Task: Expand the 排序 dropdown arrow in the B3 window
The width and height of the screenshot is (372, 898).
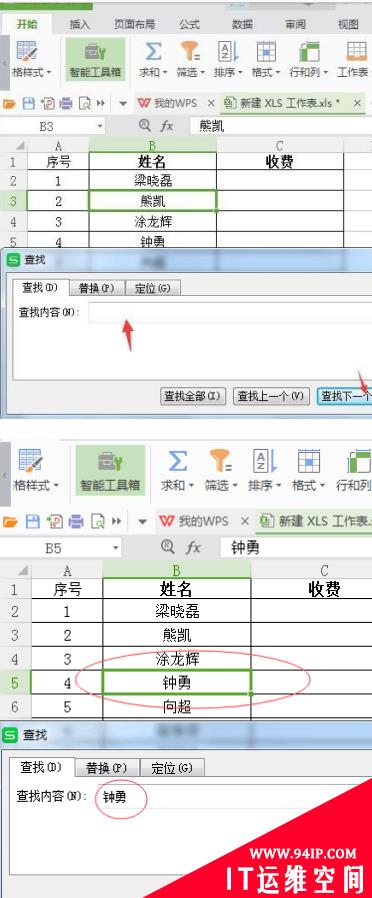Action: click(240, 73)
